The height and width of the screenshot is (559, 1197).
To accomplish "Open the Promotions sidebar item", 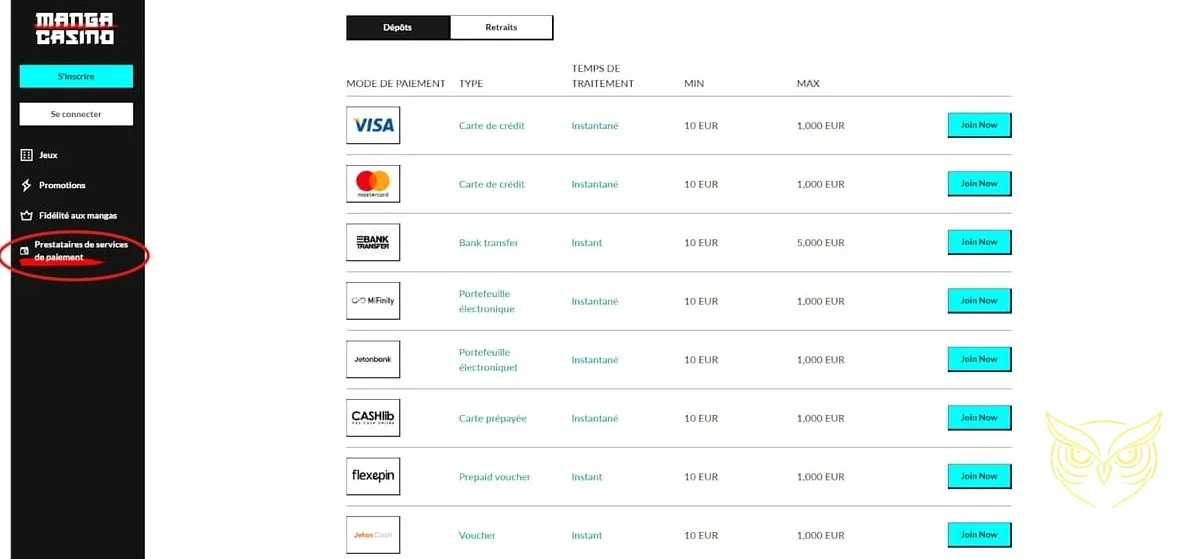I will point(62,185).
